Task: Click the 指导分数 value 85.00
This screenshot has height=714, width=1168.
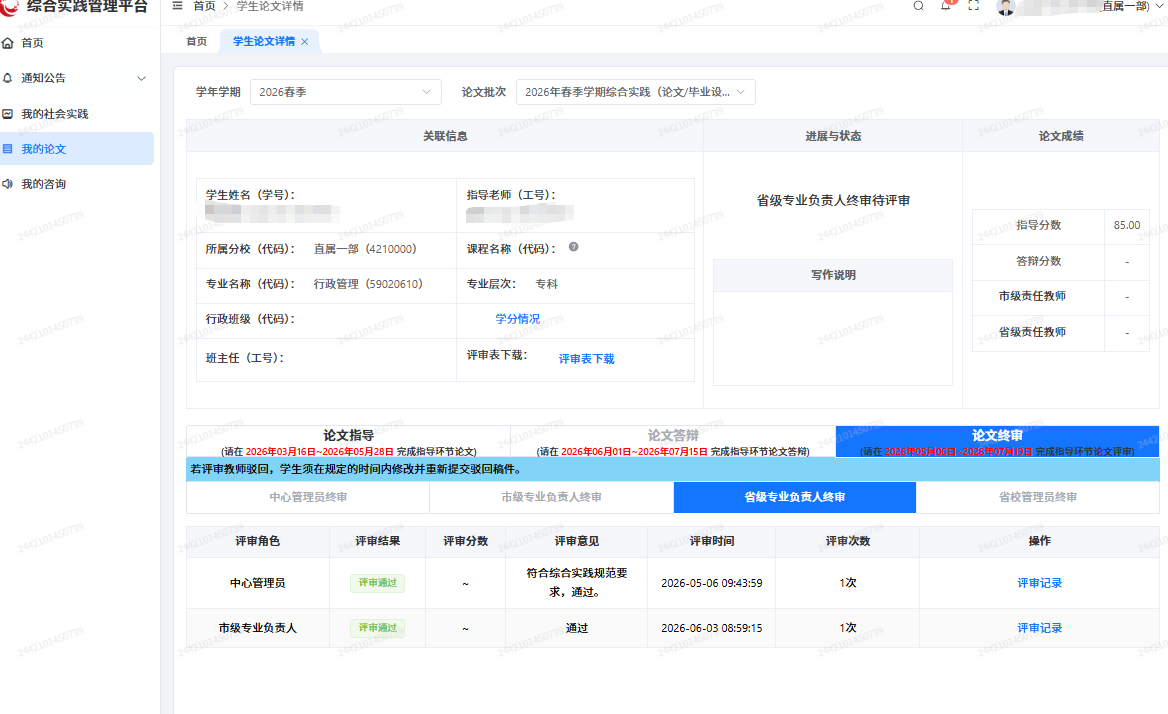Action: [x=1126, y=225]
